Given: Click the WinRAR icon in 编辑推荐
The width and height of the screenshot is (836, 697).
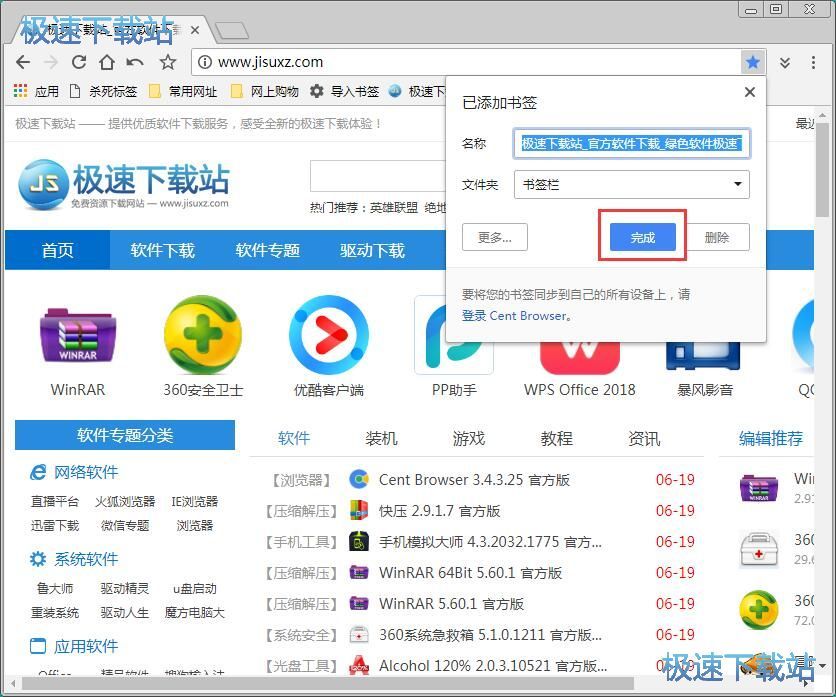Looking at the screenshot, I should tap(759, 488).
